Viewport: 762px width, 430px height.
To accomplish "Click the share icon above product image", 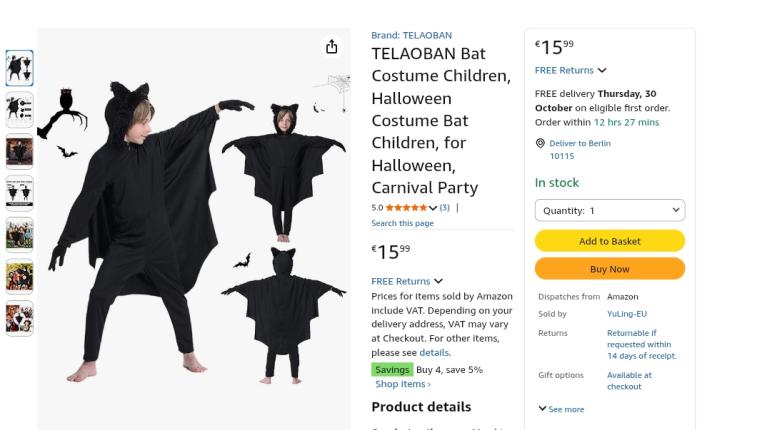I will (x=332, y=47).
